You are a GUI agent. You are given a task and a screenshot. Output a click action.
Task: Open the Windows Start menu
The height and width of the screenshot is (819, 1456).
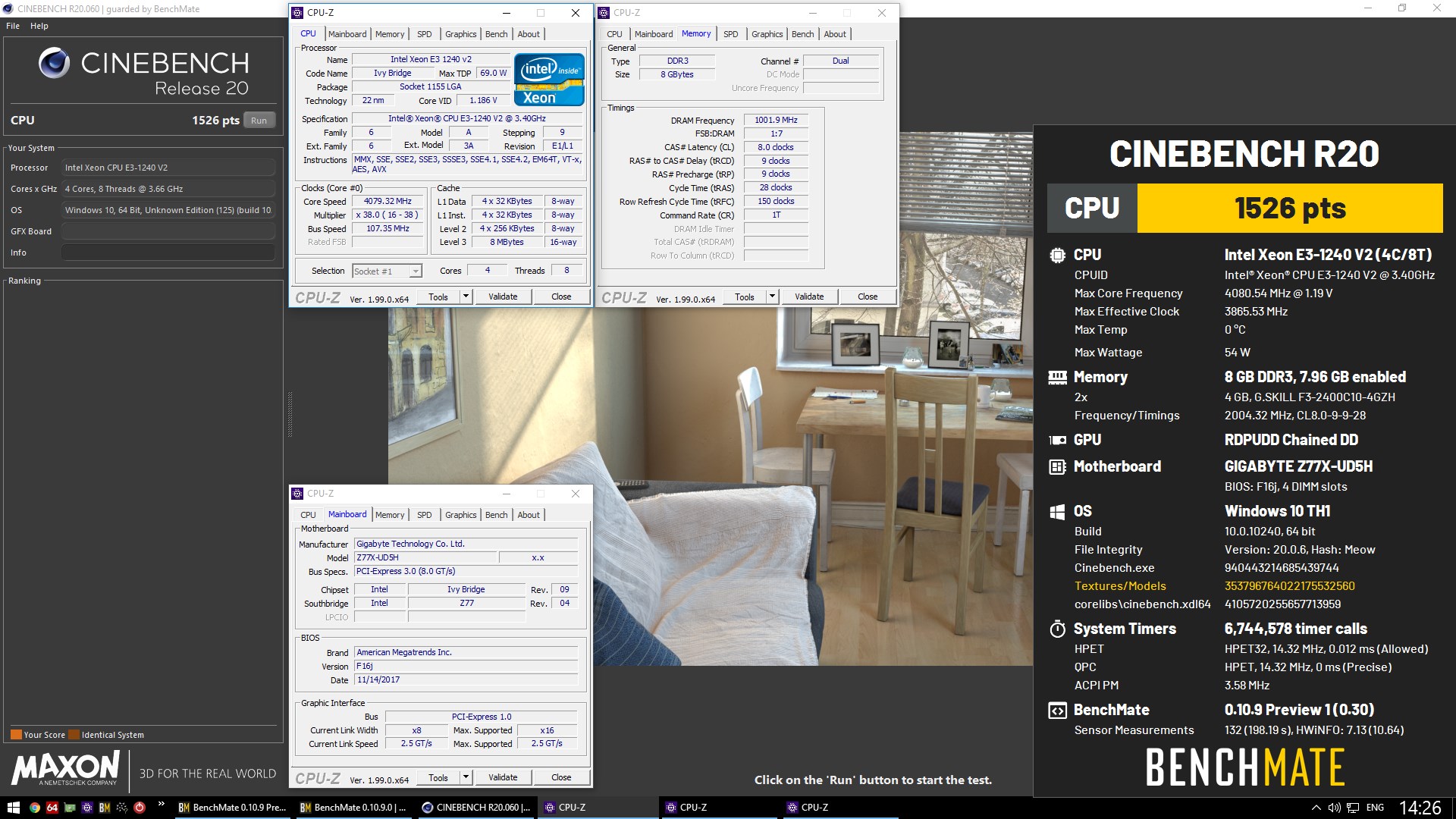[13, 808]
